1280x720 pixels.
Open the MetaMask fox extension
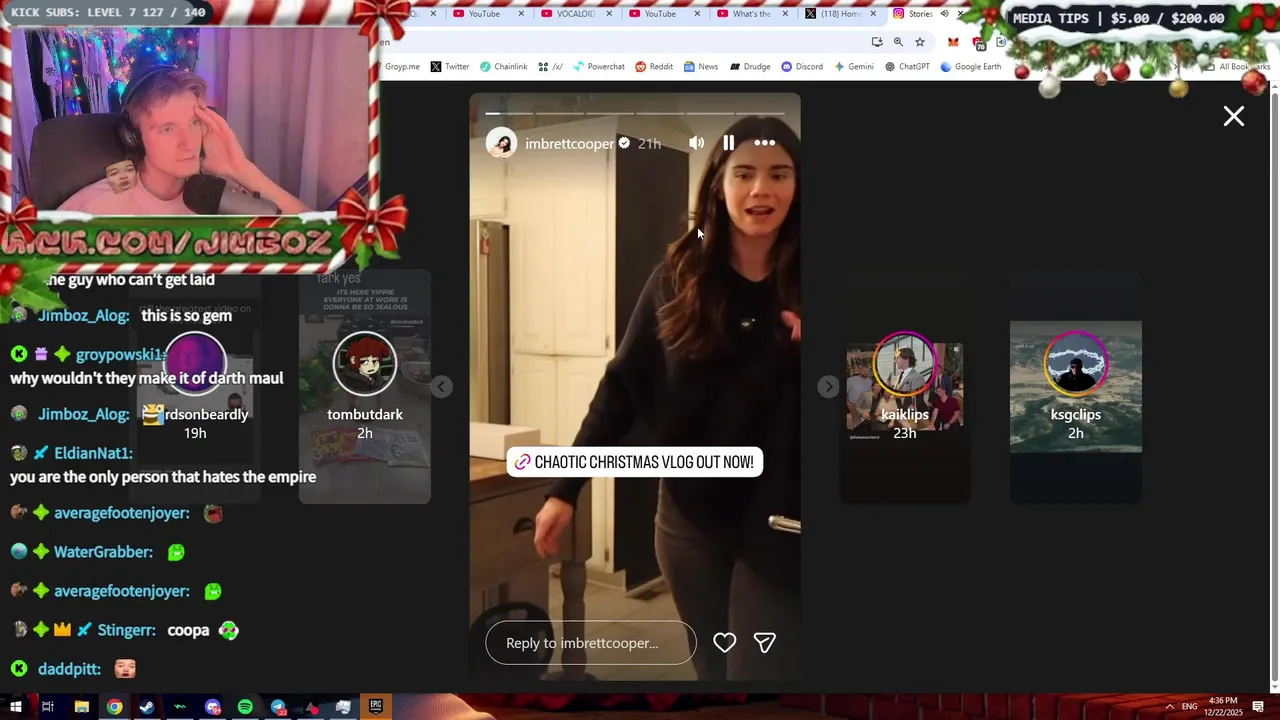pyautogui.click(x=953, y=42)
